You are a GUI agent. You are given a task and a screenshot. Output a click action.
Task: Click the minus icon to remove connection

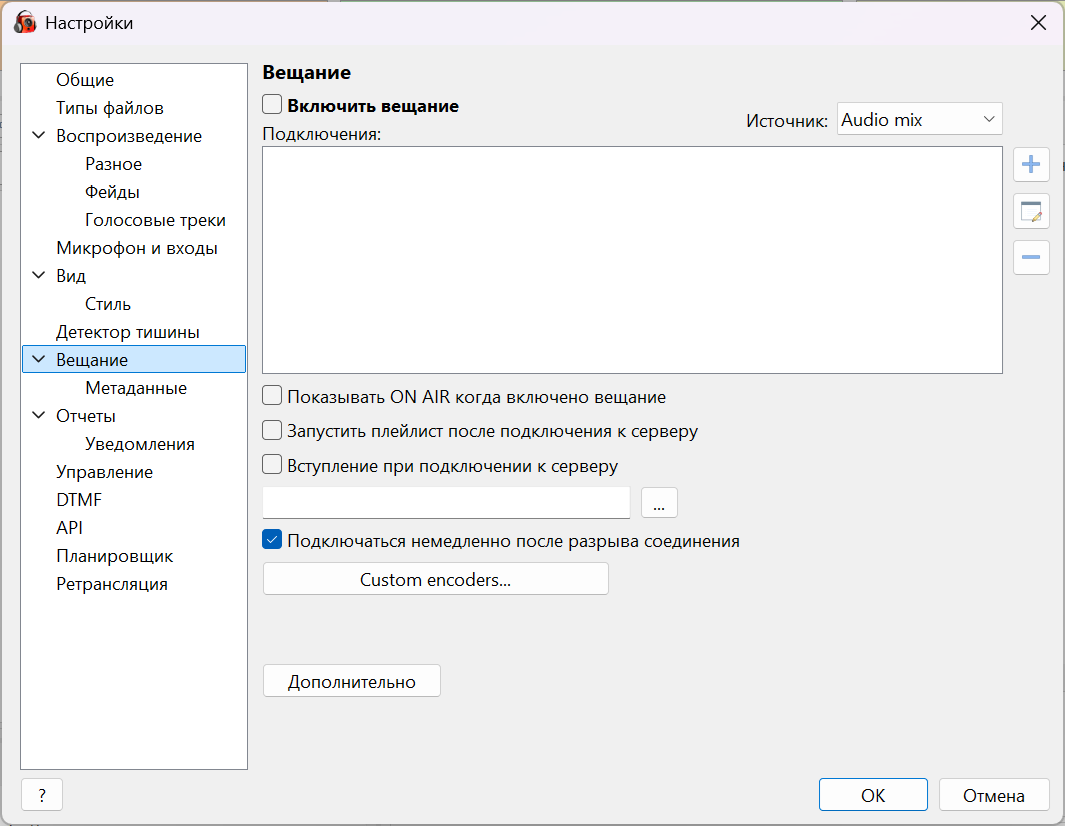(x=1031, y=257)
